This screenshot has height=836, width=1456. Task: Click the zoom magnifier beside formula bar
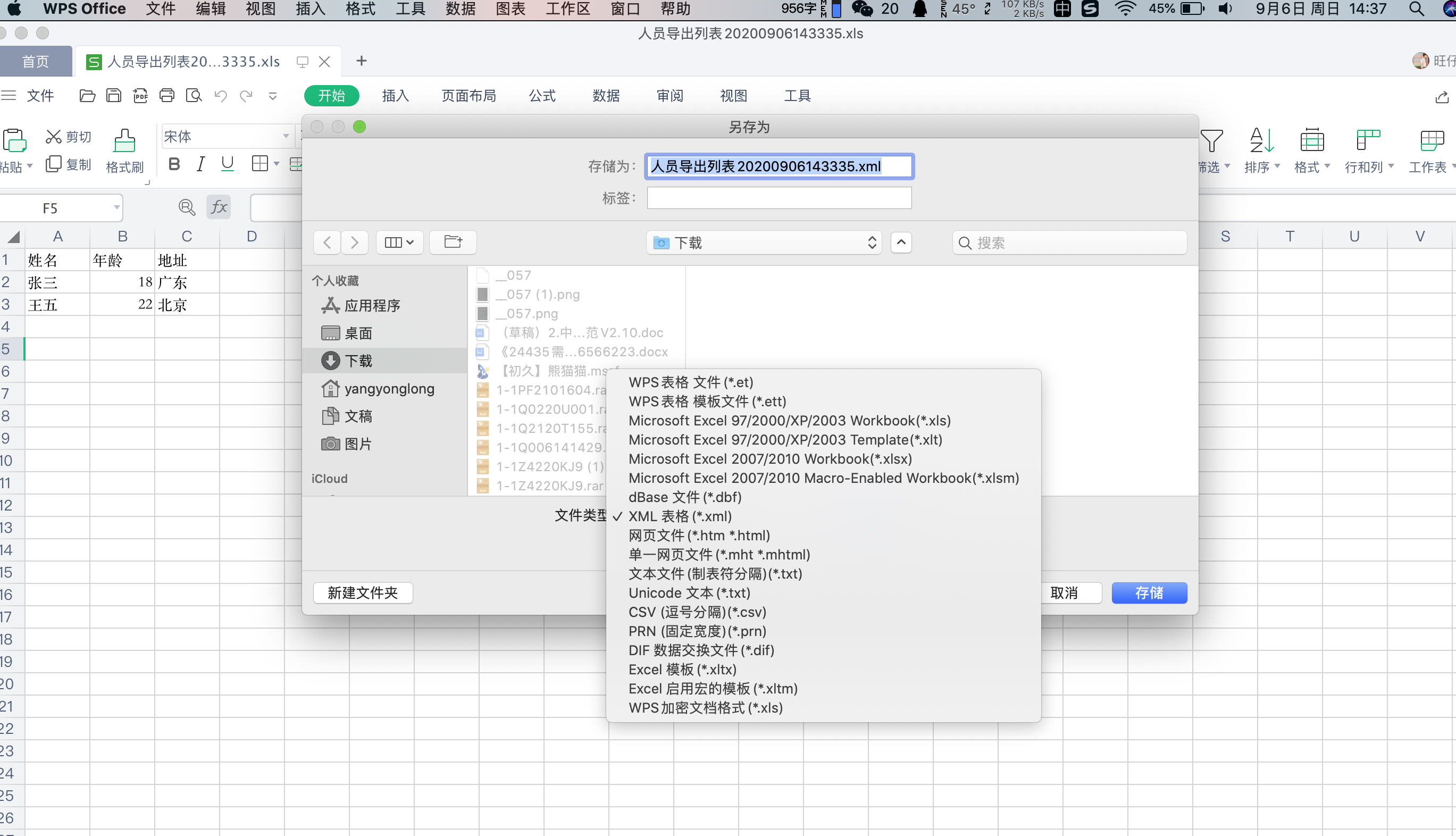187,207
